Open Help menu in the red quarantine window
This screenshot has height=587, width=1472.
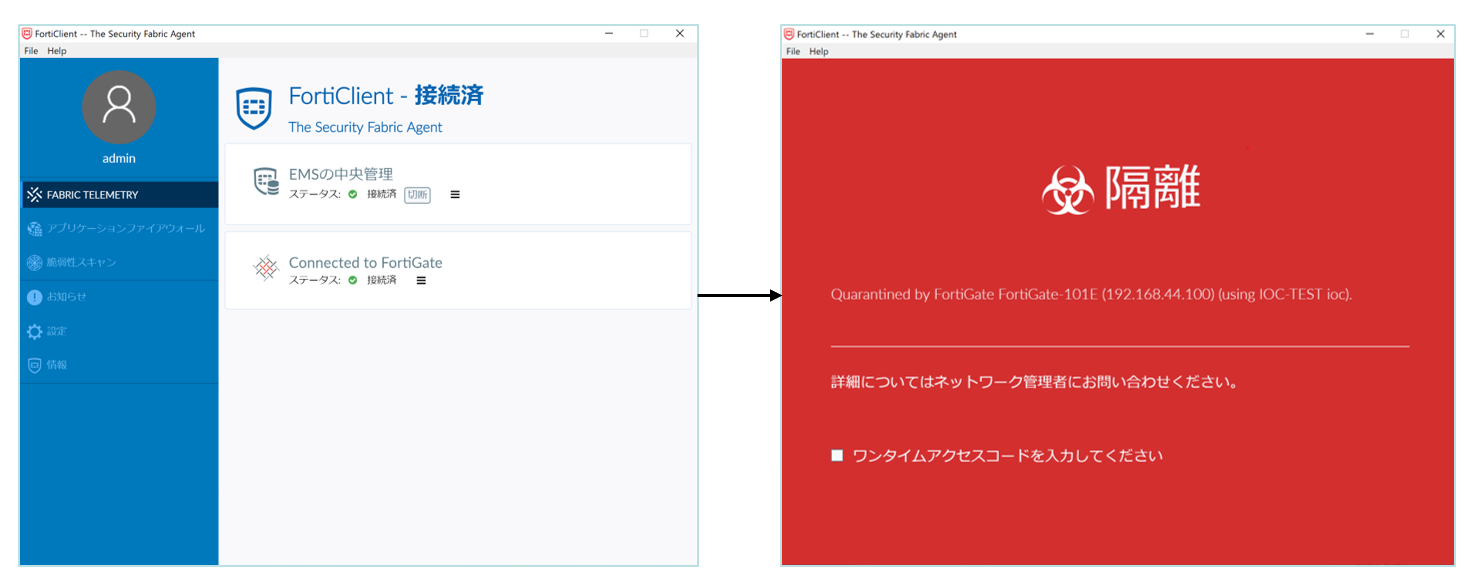[819, 52]
